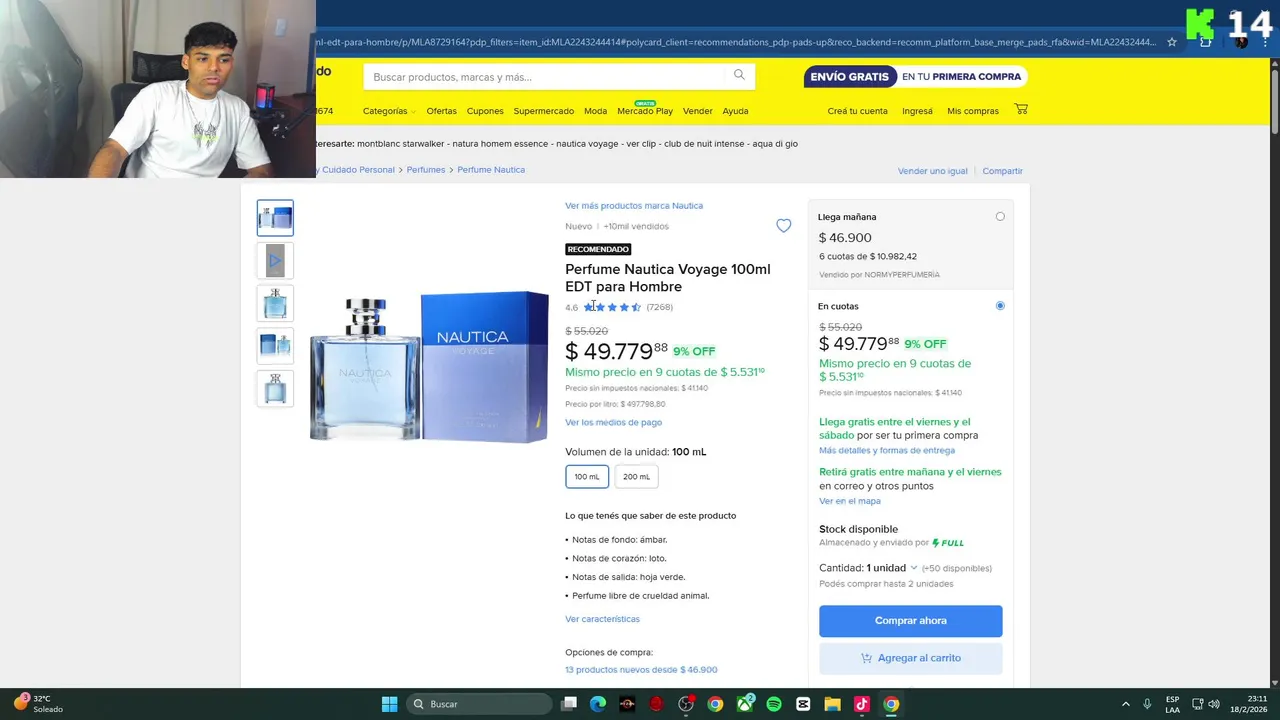Image resolution: width=1280 pixels, height=720 pixels.
Task: Select the first product thumbnail
Action: [x=275, y=218]
